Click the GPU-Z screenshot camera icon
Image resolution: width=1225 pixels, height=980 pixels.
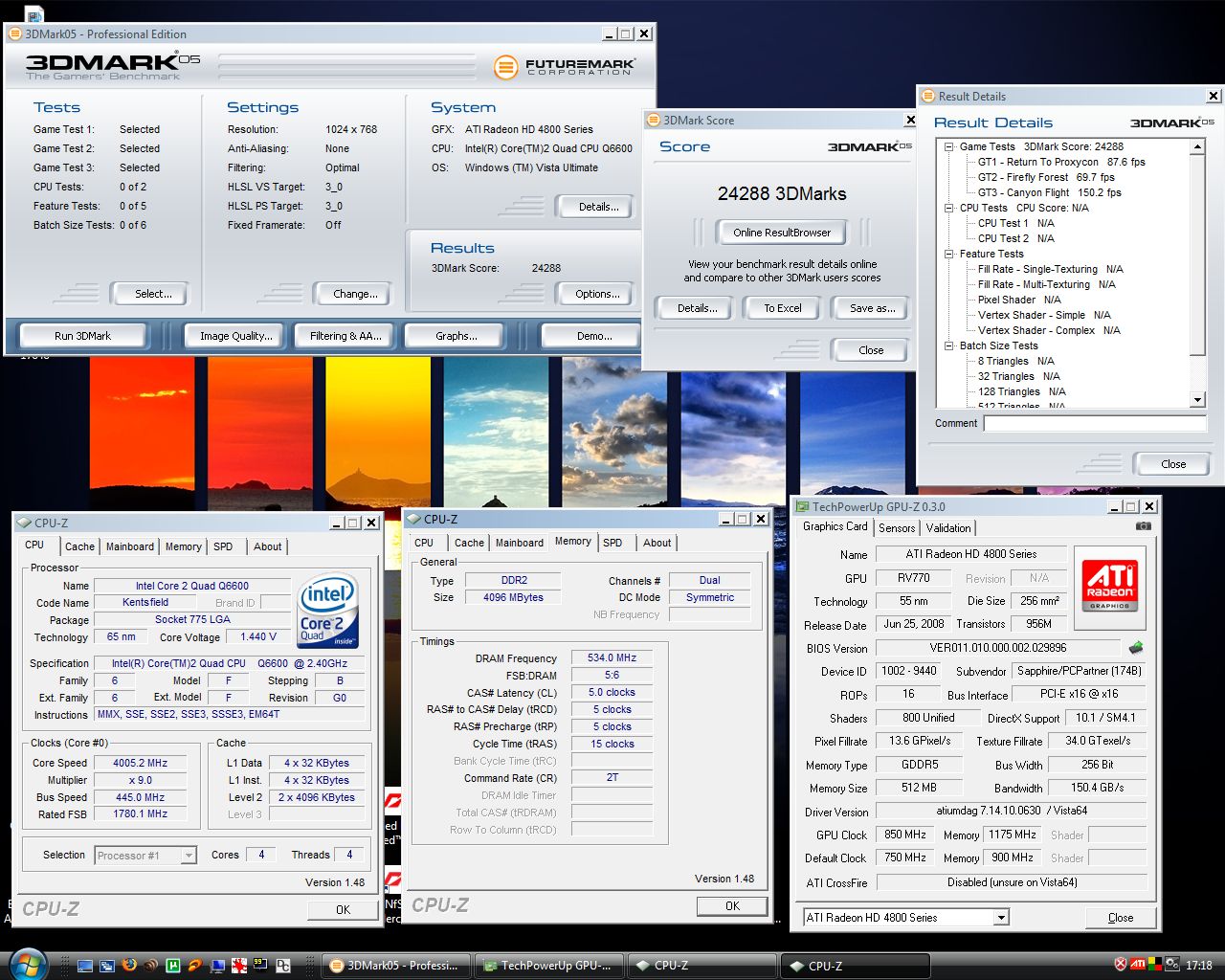point(1143,526)
